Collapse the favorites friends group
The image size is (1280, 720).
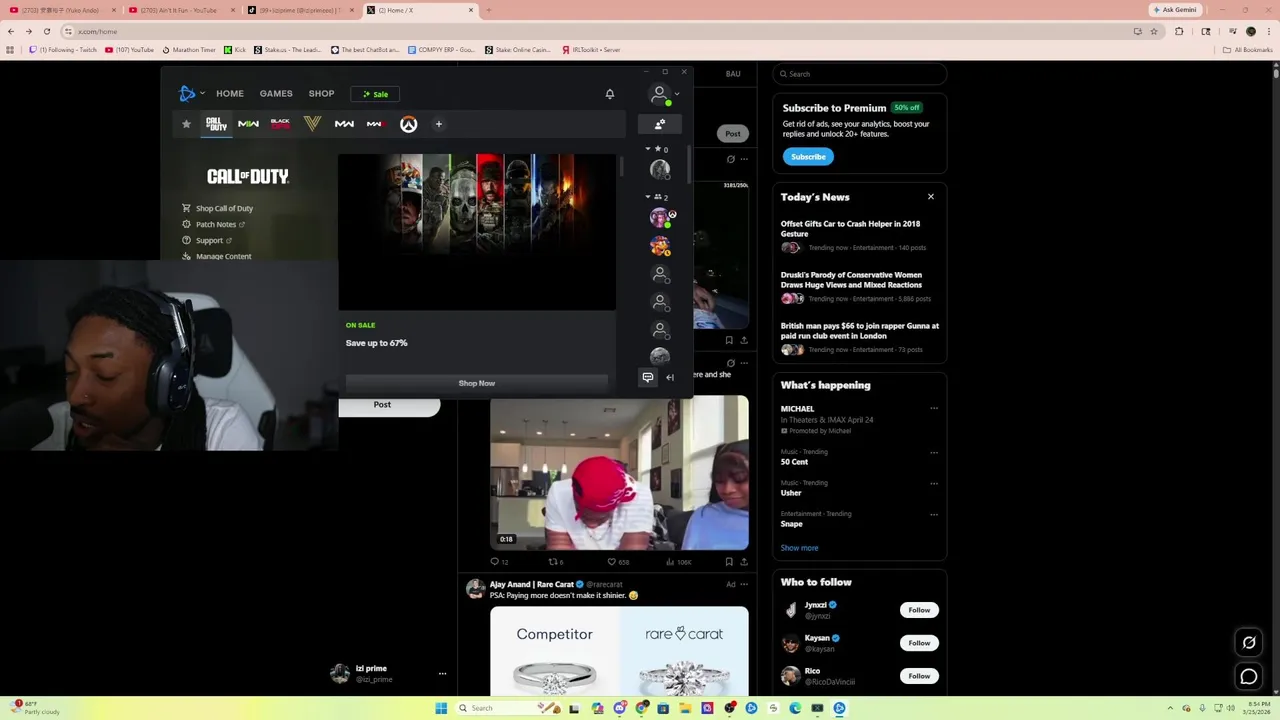click(647, 149)
